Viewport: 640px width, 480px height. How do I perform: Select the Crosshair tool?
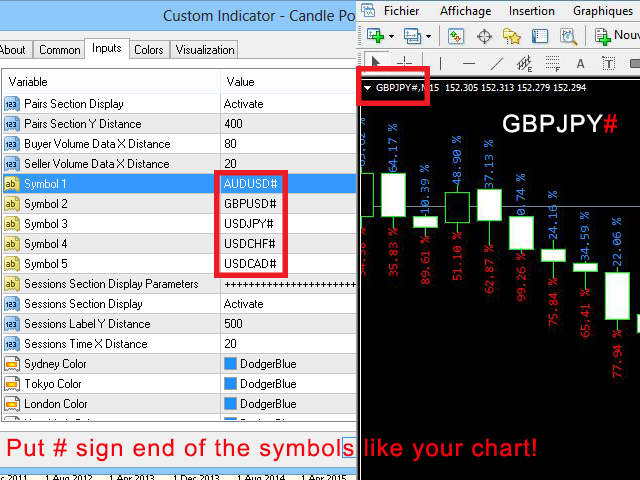click(404, 63)
